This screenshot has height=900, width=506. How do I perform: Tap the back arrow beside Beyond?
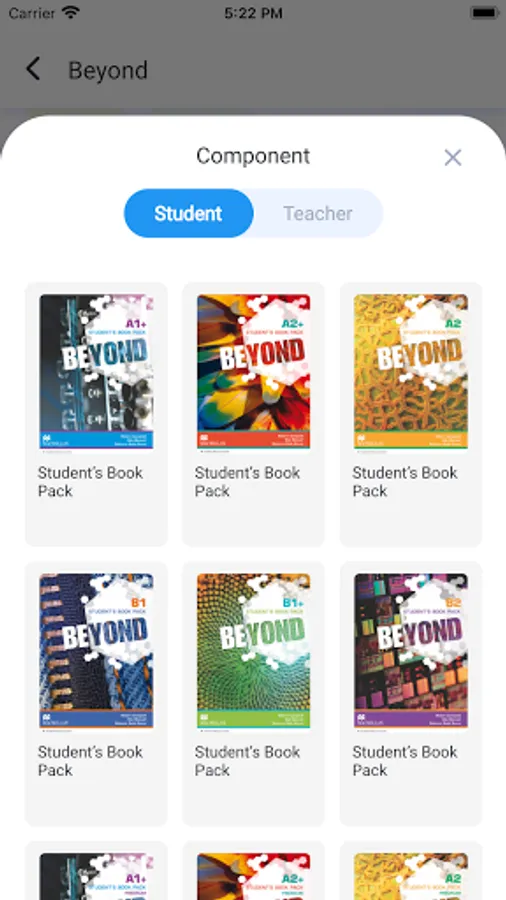pos(33,69)
